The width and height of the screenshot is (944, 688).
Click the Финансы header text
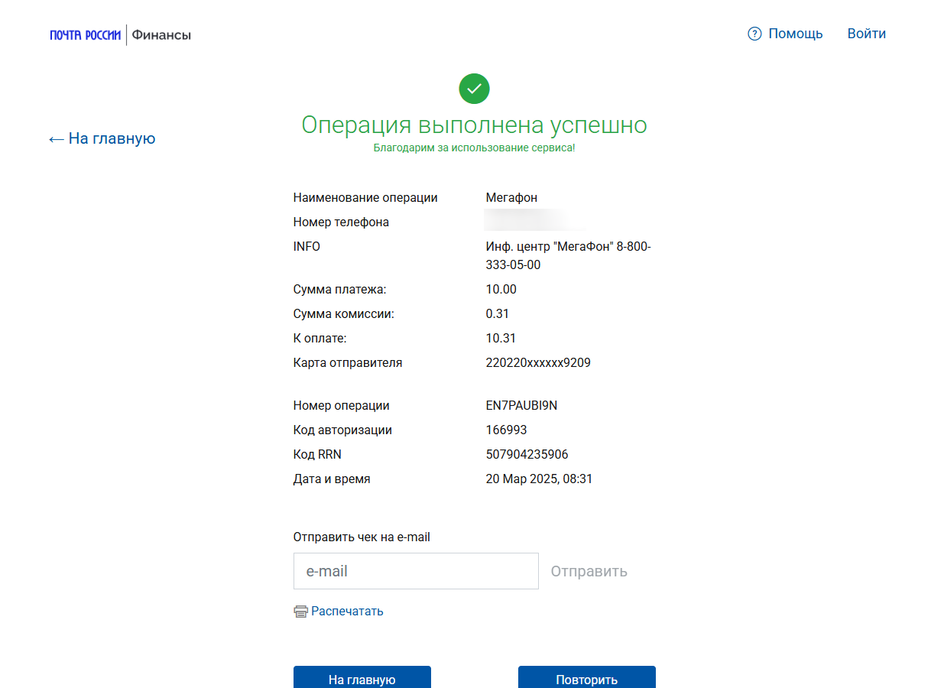coord(161,35)
